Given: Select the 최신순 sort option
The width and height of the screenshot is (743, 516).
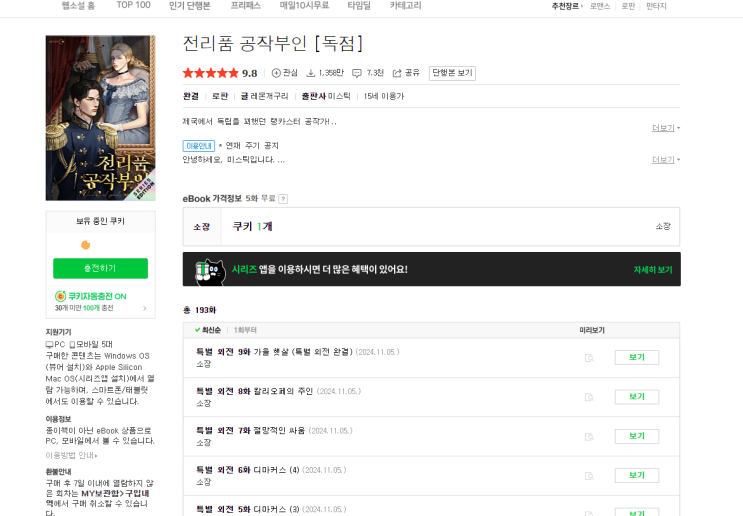Looking at the screenshot, I should (x=208, y=330).
